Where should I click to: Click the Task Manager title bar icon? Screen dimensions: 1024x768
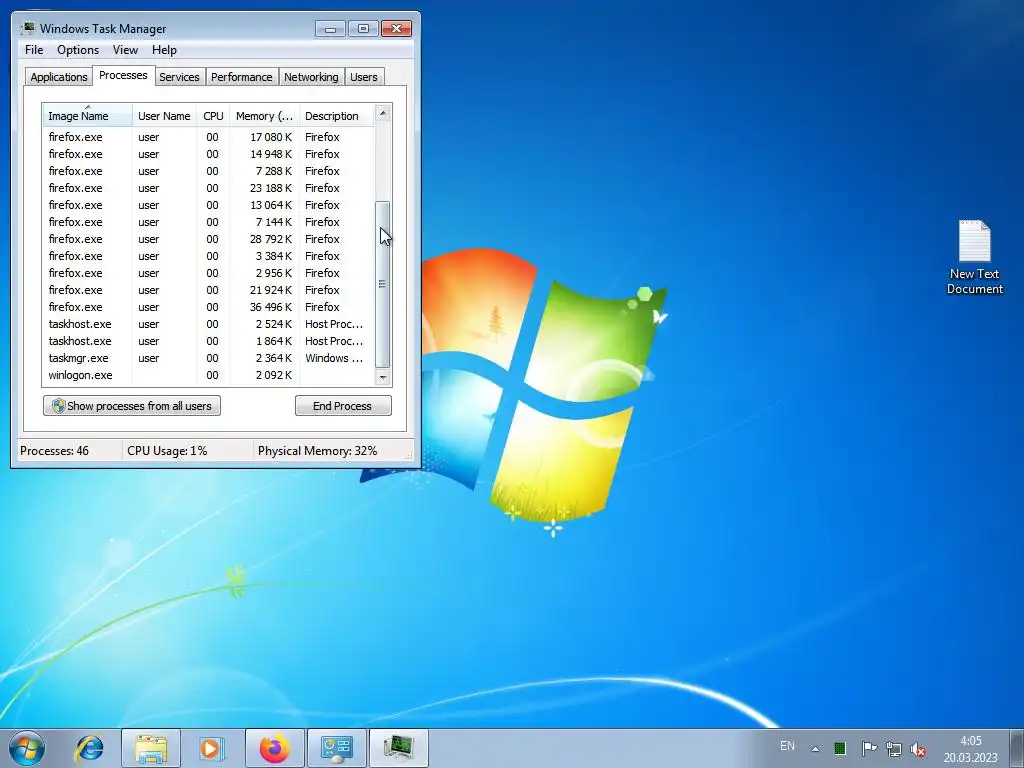(x=28, y=28)
